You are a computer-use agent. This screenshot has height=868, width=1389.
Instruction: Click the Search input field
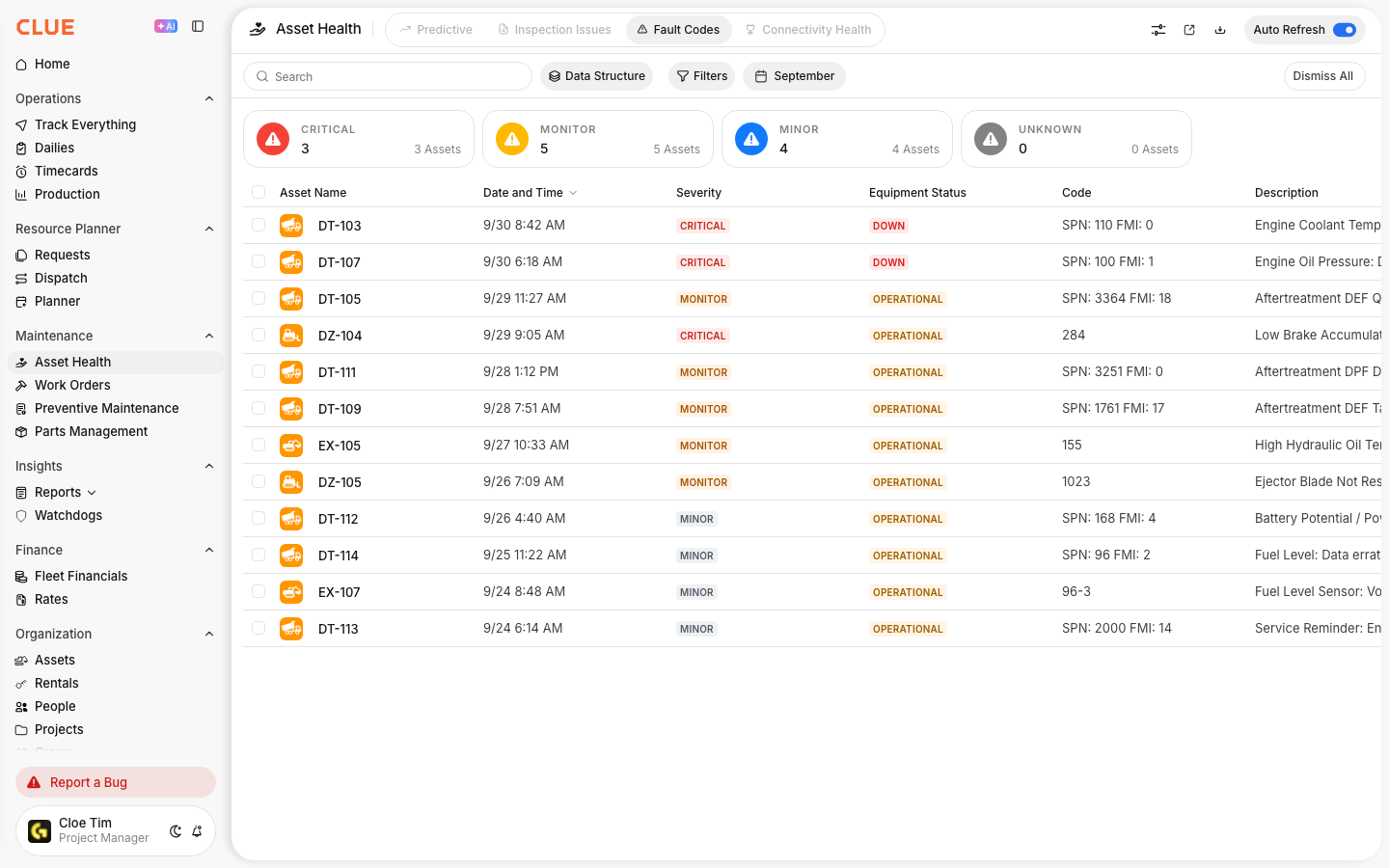[388, 76]
